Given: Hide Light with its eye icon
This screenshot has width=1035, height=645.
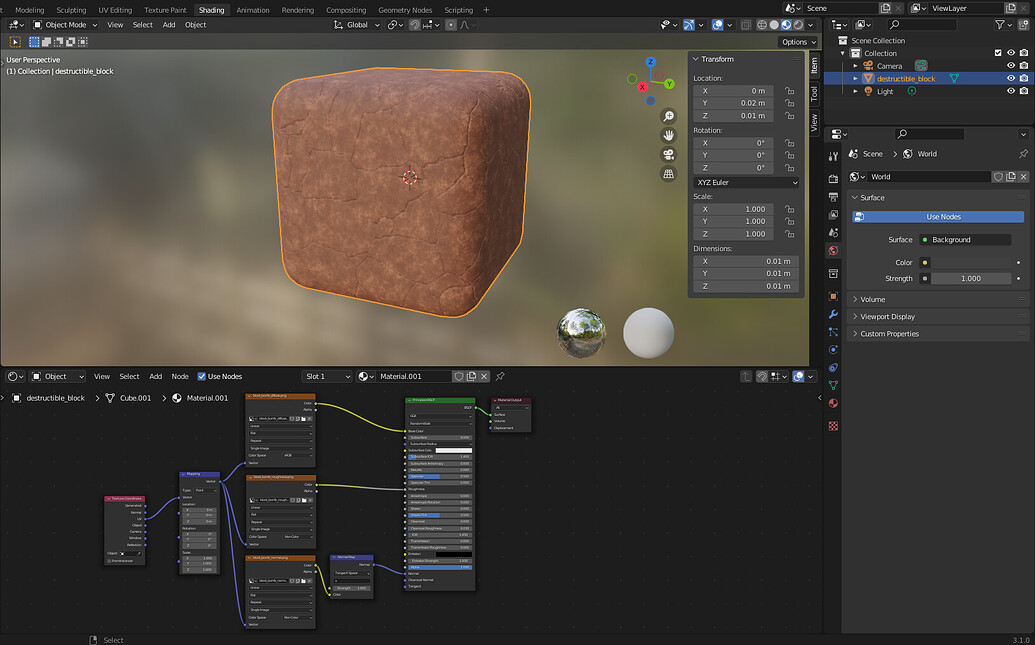Looking at the screenshot, I should pyautogui.click(x=1011, y=91).
